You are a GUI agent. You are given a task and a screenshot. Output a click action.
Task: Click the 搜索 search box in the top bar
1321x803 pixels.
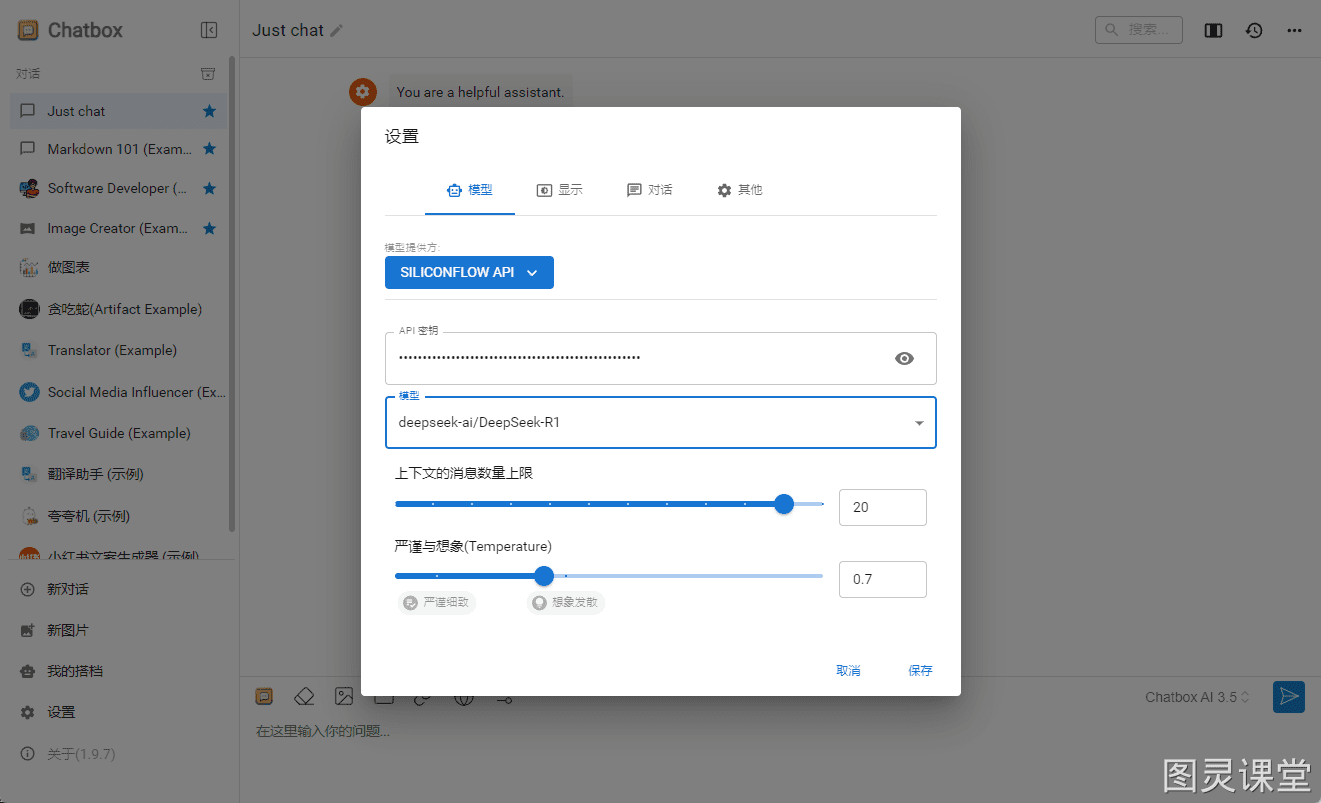(1139, 30)
